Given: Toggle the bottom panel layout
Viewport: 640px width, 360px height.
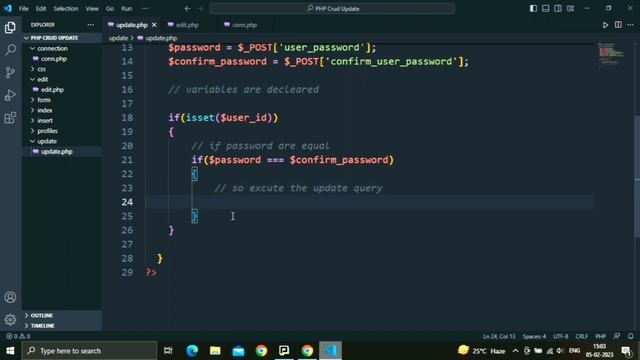Looking at the screenshot, I should pos(545,8).
